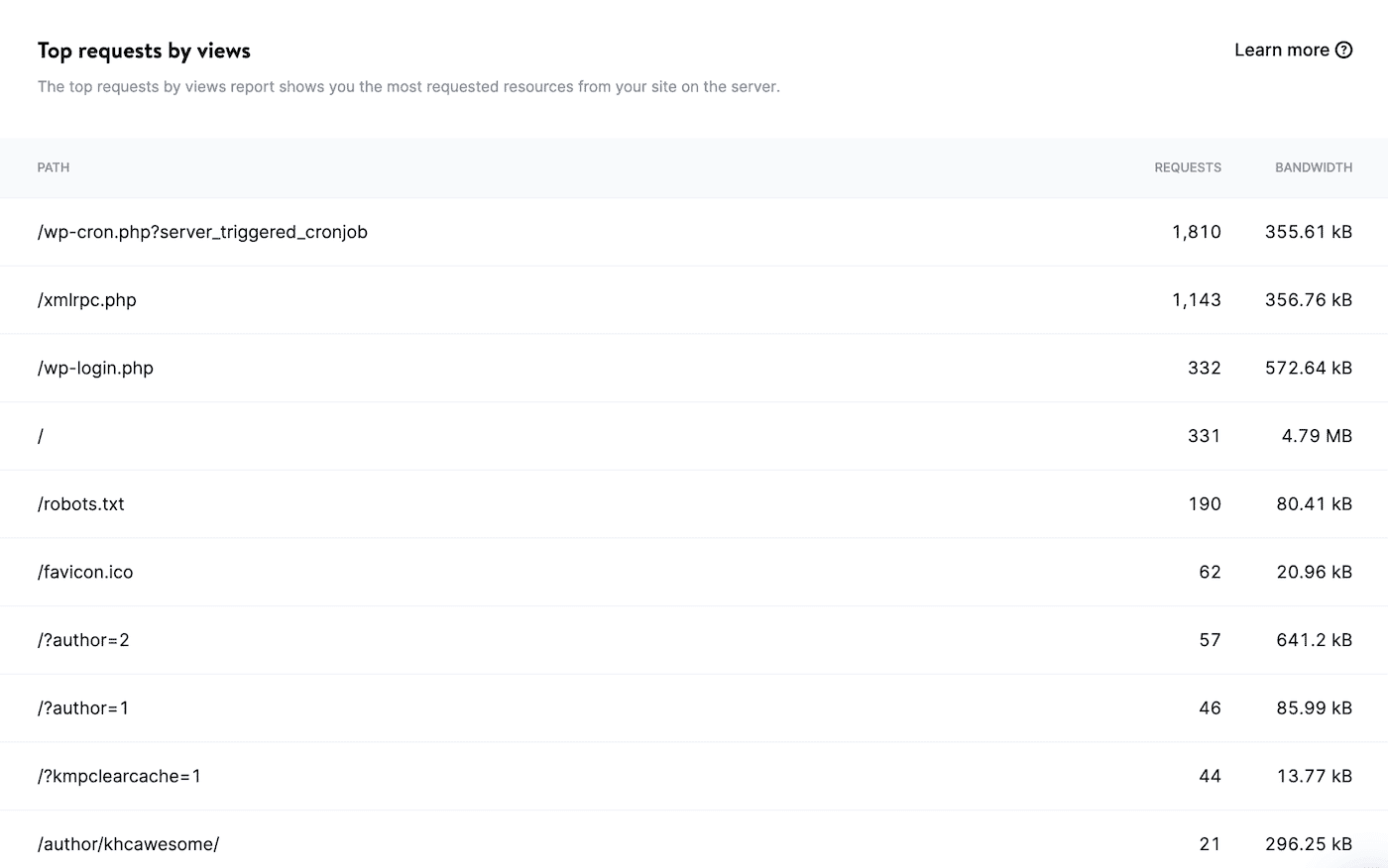Select the /author/khcawesome/ path
The image size is (1388, 868).
[x=128, y=843]
